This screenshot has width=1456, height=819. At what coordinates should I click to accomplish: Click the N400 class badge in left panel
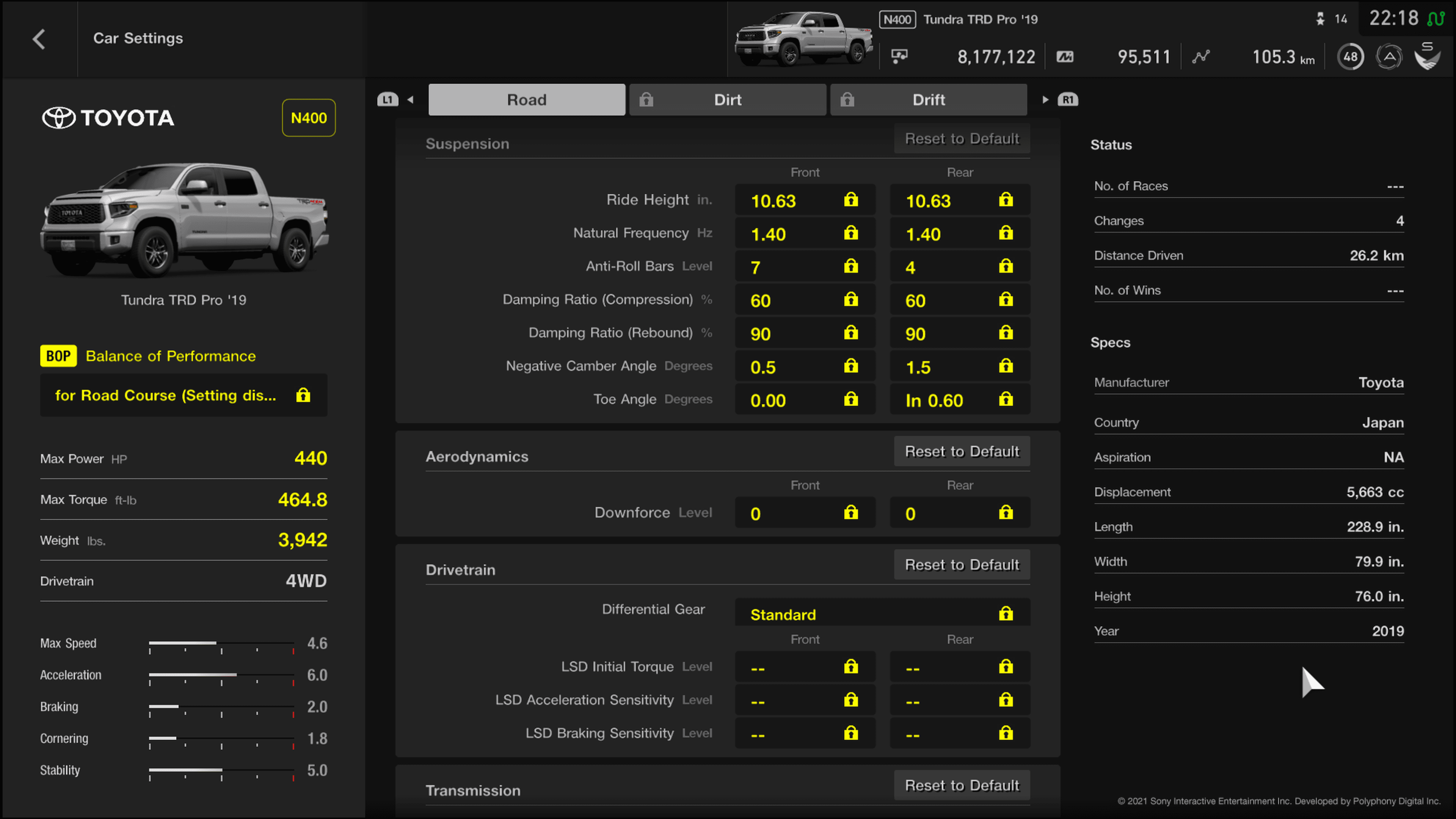pos(309,118)
